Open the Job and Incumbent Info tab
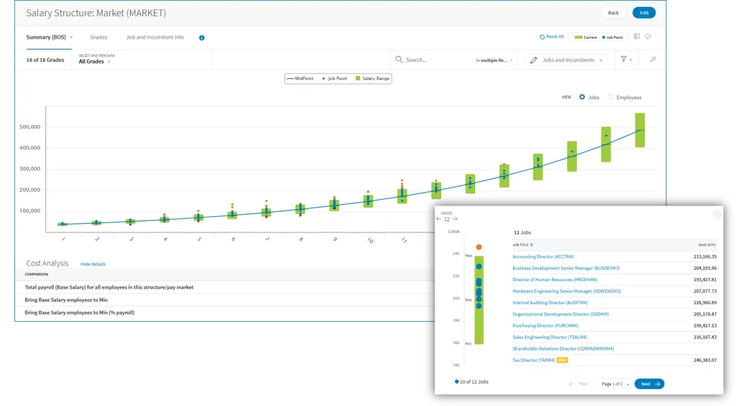The width and height of the screenshot is (750, 406). 155,37
